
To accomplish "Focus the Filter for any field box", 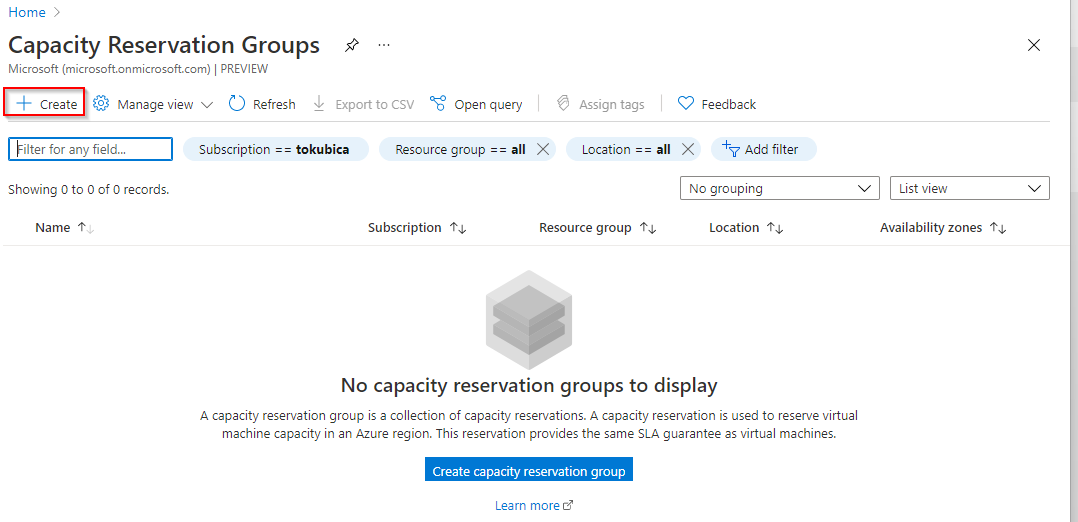I will click(x=91, y=149).
